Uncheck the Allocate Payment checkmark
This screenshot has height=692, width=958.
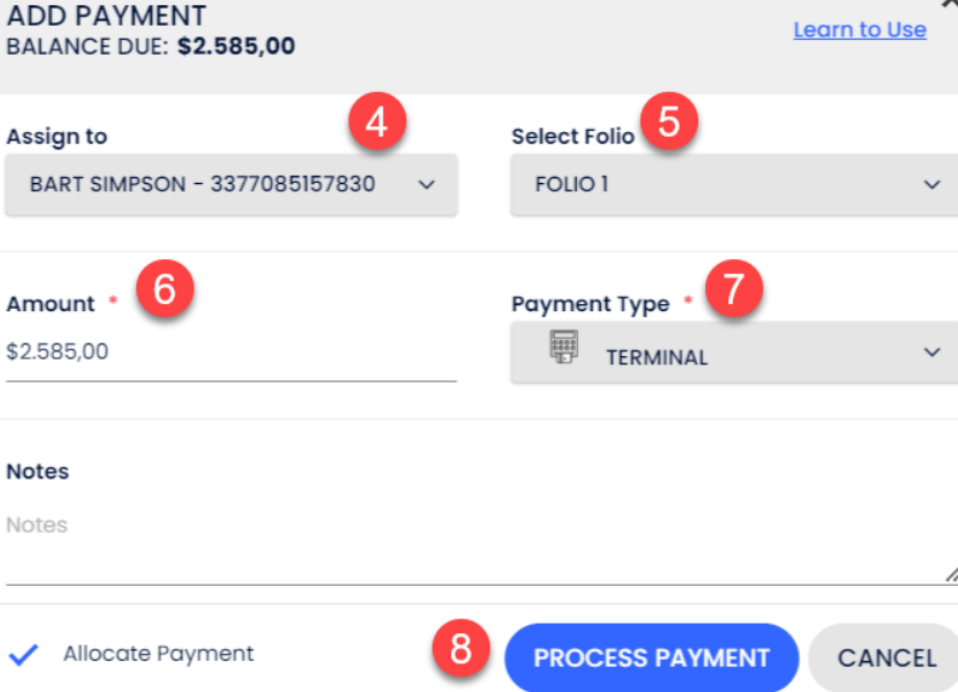click(x=23, y=655)
